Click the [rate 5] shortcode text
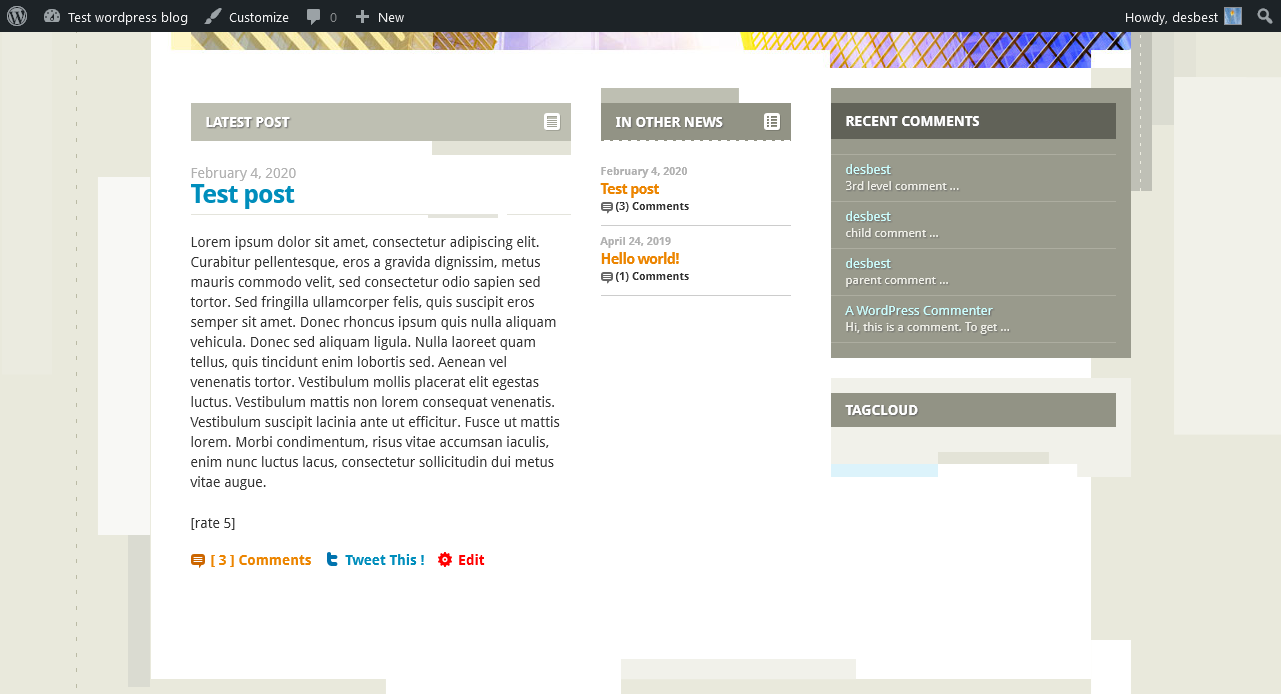 pos(213,523)
